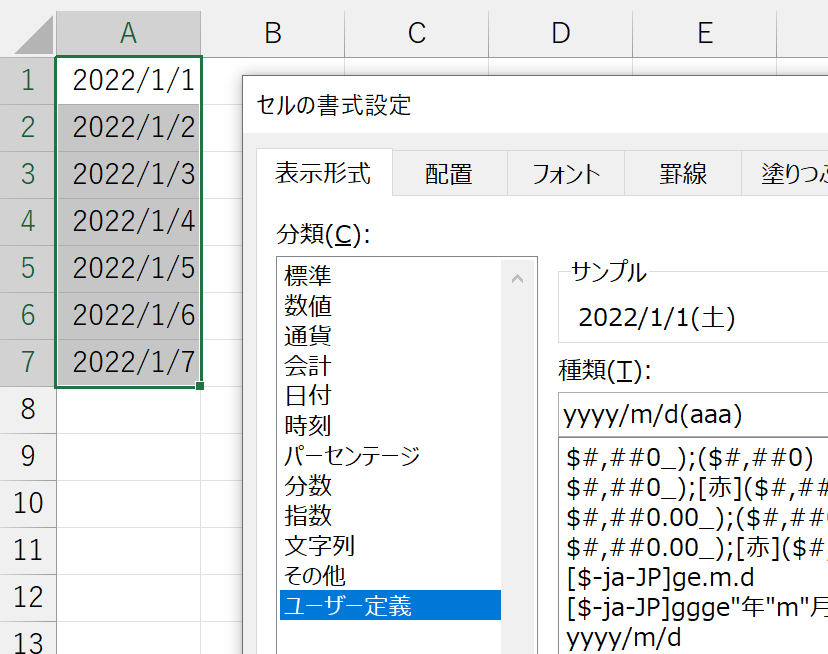Screen dimensions: 828x654
Task: Pick format $#,##0.00_);($#,## entry
Action: [x=694, y=518]
